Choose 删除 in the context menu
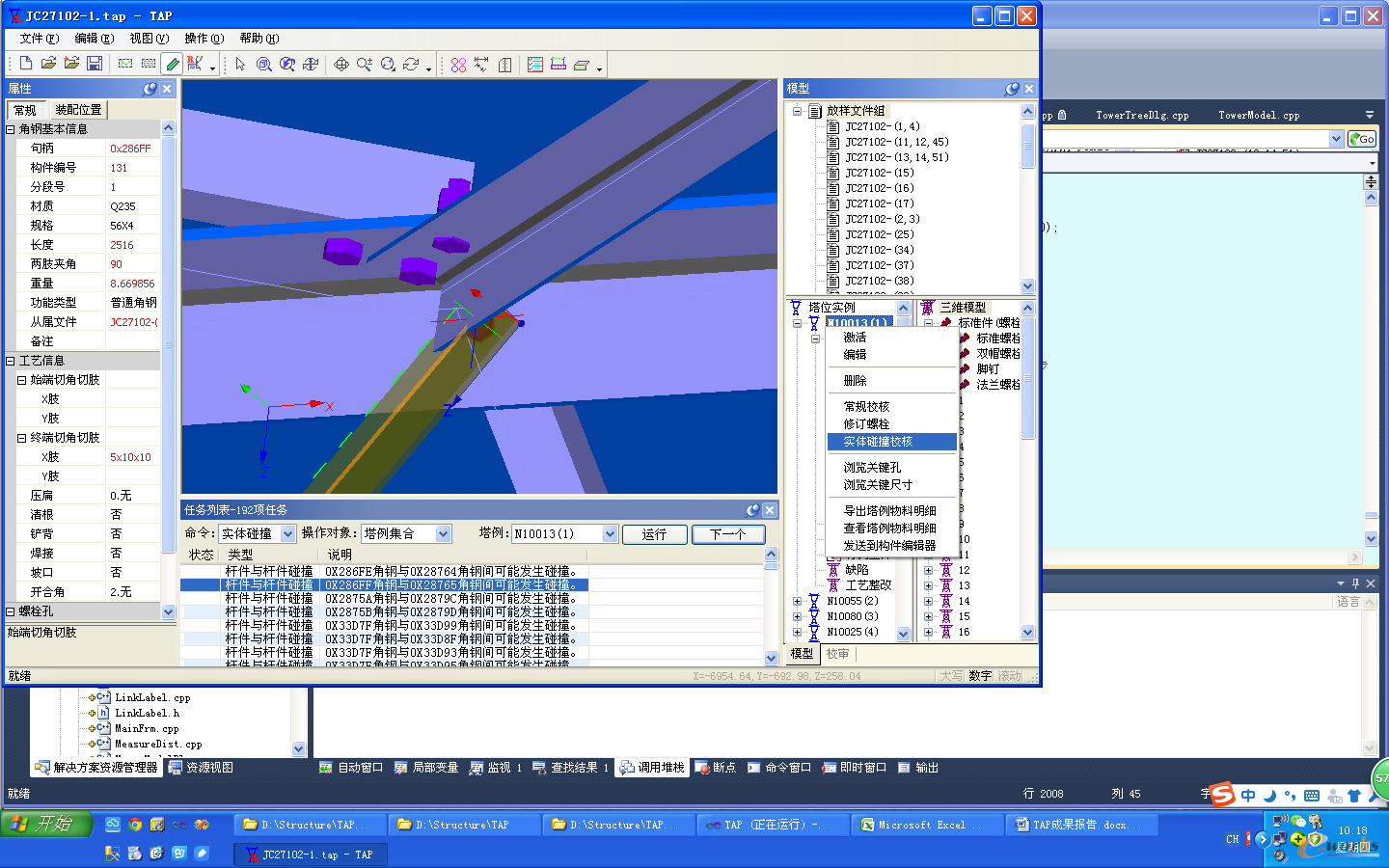The image size is (1389, 868). pos(892,381)
